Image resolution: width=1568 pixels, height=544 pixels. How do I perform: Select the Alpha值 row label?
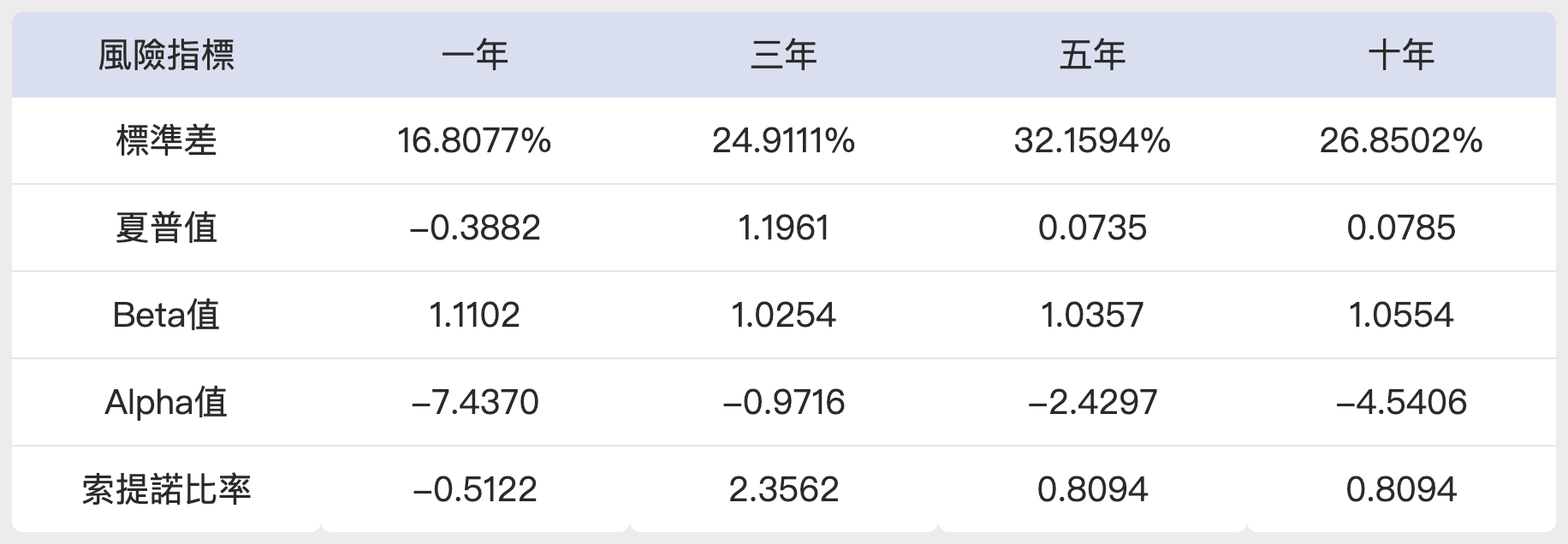click(x=166, y=402)
